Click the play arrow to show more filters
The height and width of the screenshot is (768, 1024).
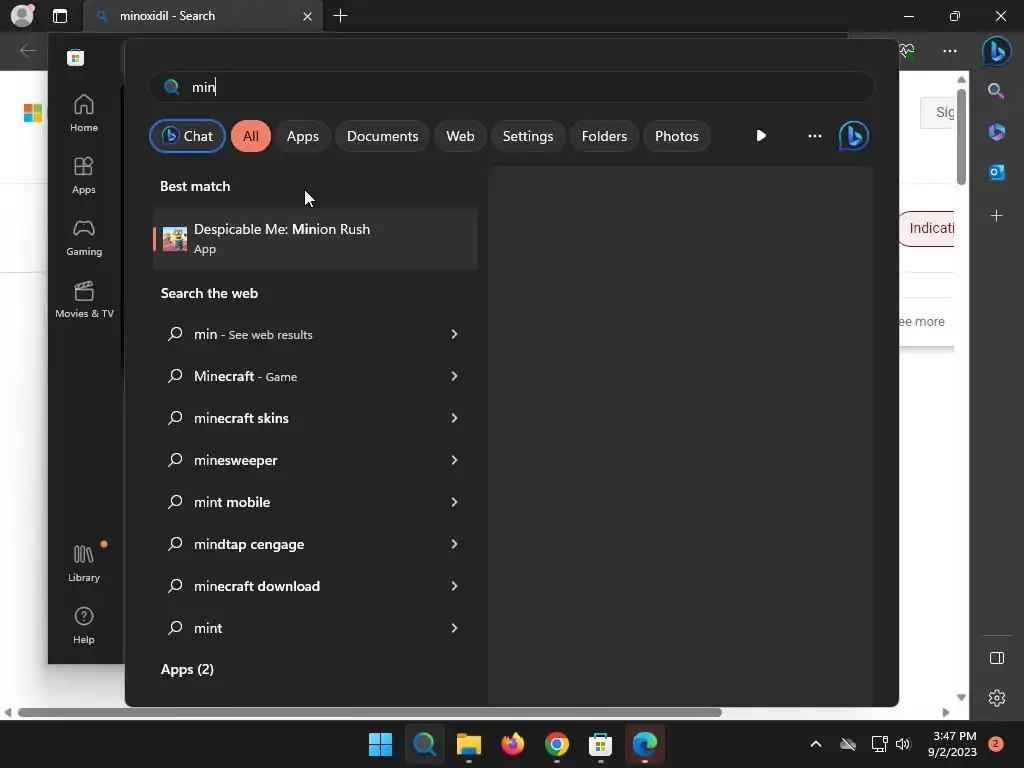point(761,136)
